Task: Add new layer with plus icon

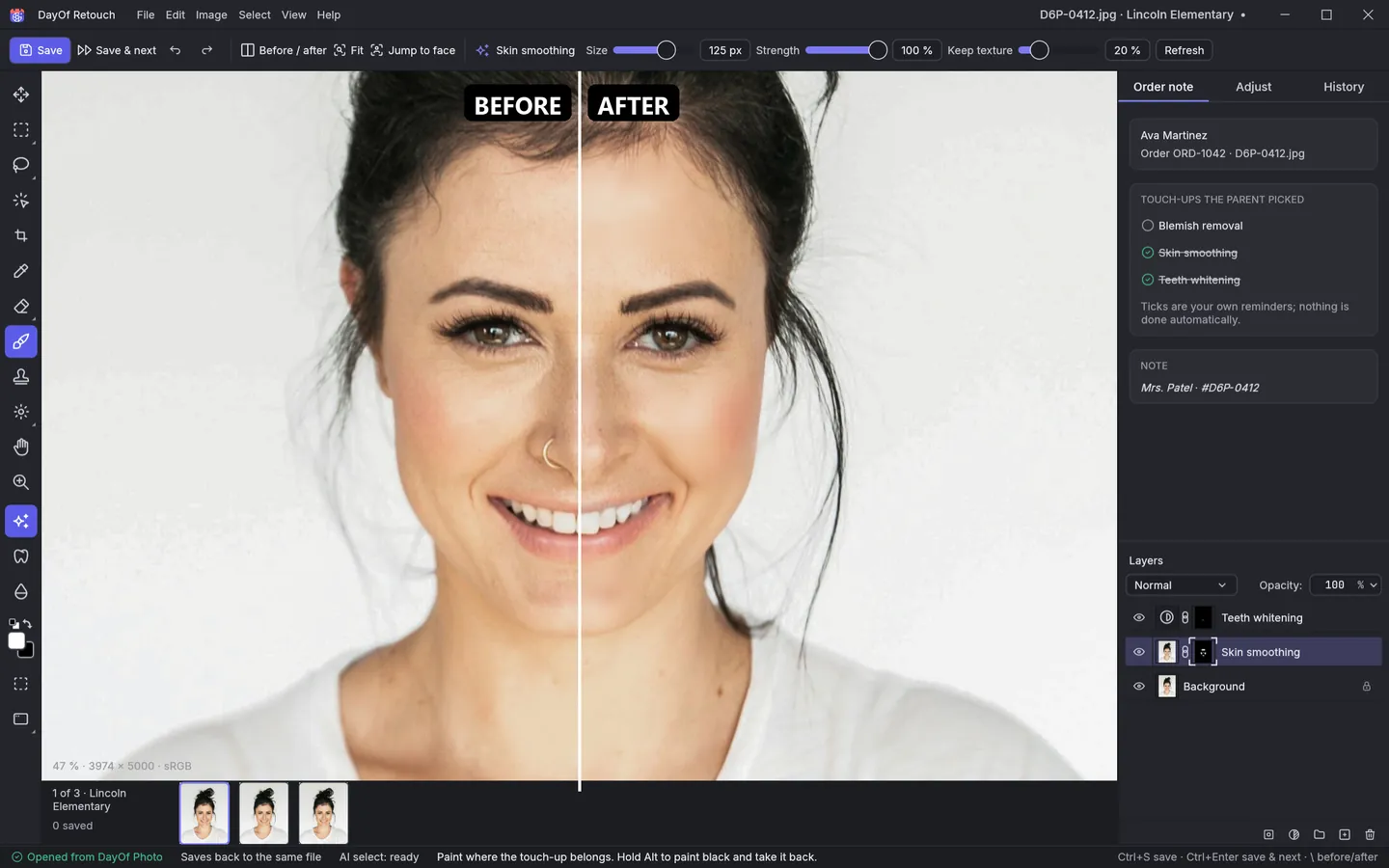Action: coord(1345,834)
